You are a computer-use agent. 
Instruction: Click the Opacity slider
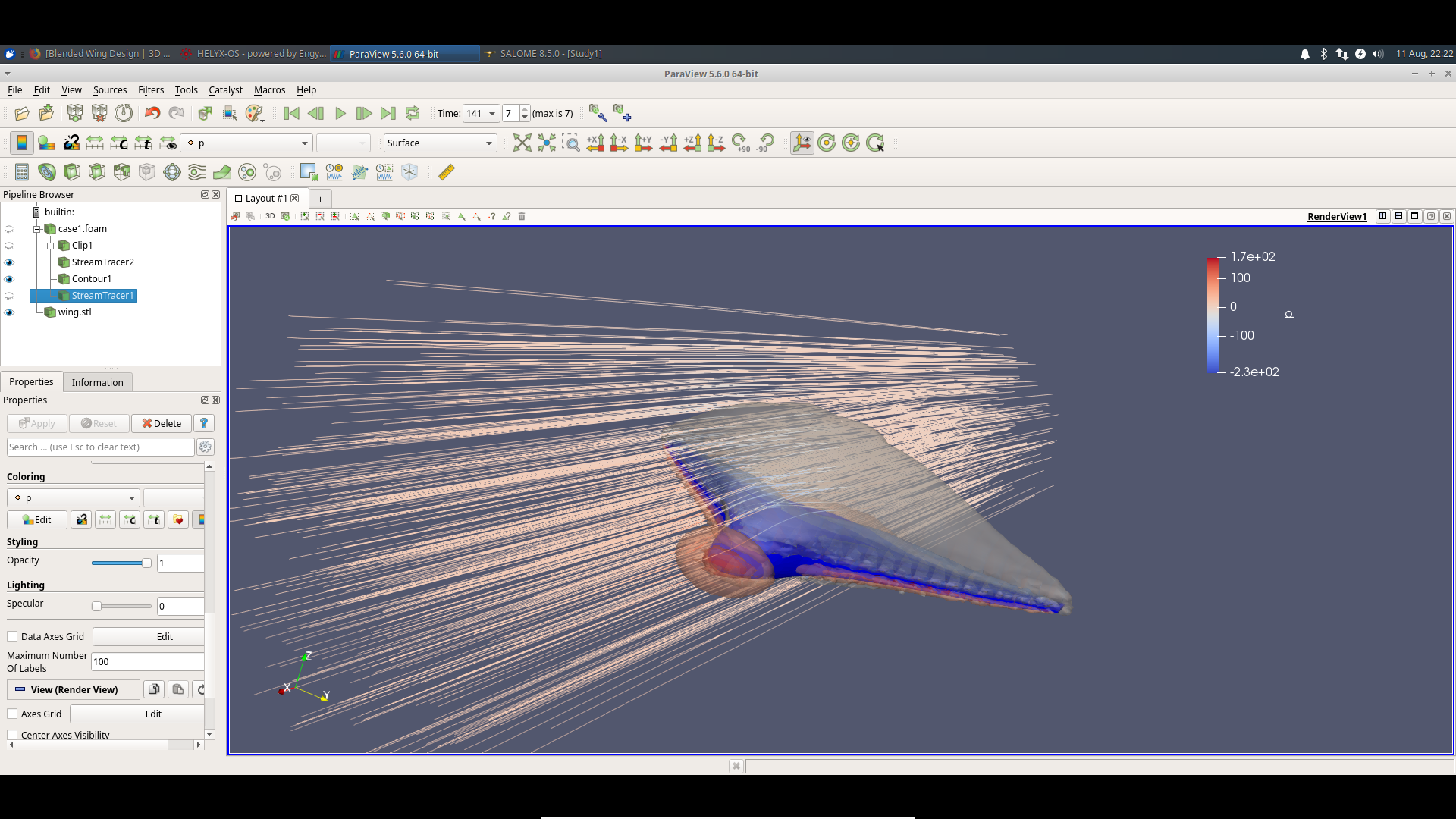pos(121,563)
